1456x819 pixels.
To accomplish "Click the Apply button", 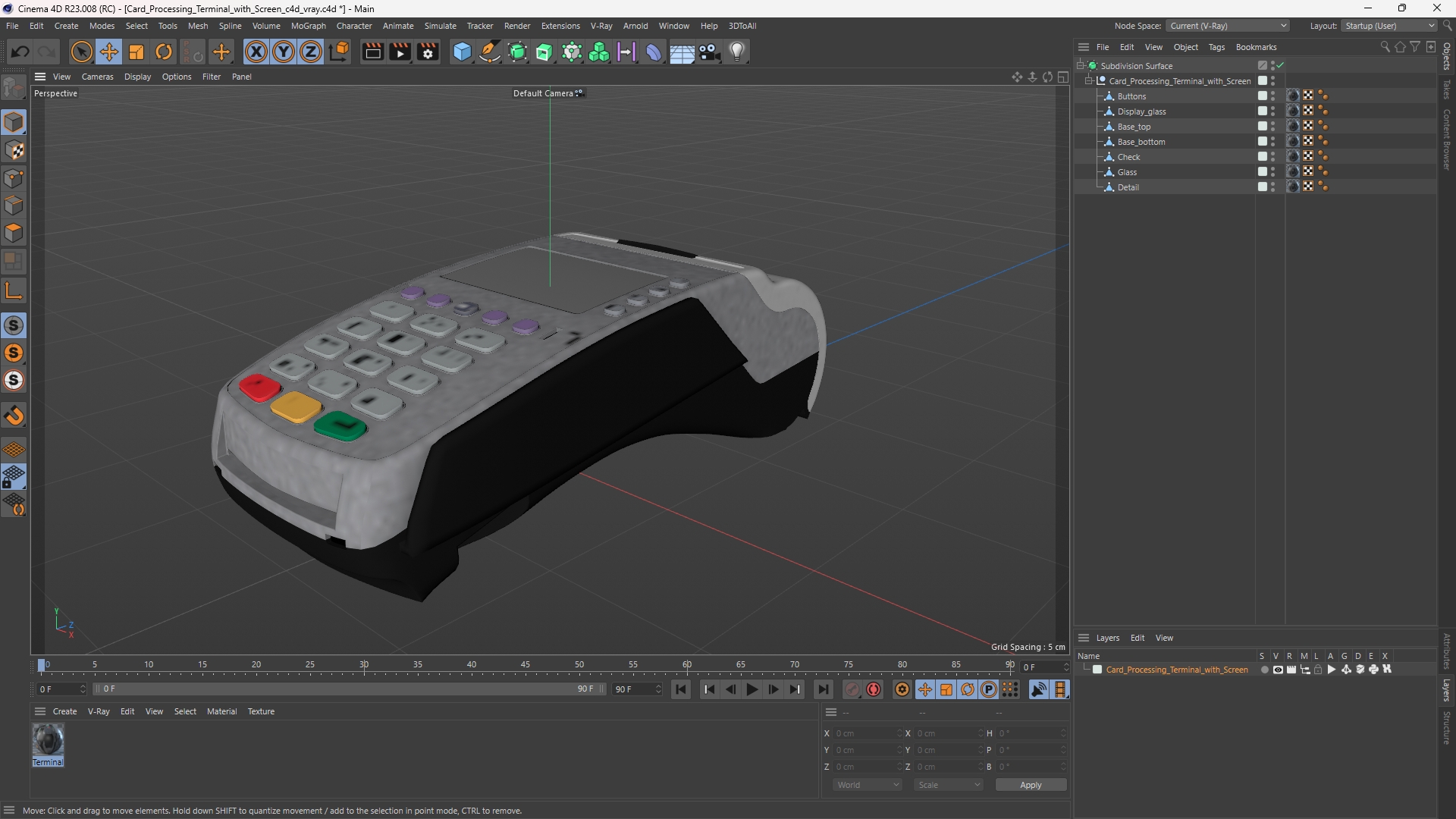I will point(1031,785).
